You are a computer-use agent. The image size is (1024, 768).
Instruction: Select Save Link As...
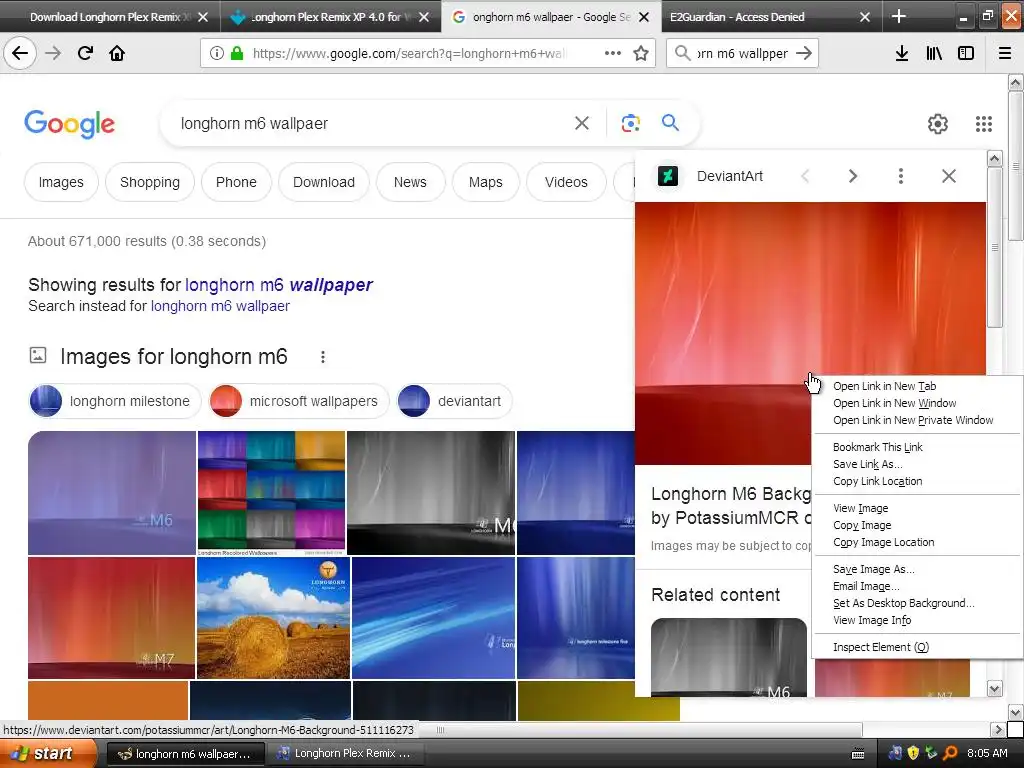coord(867,464)
